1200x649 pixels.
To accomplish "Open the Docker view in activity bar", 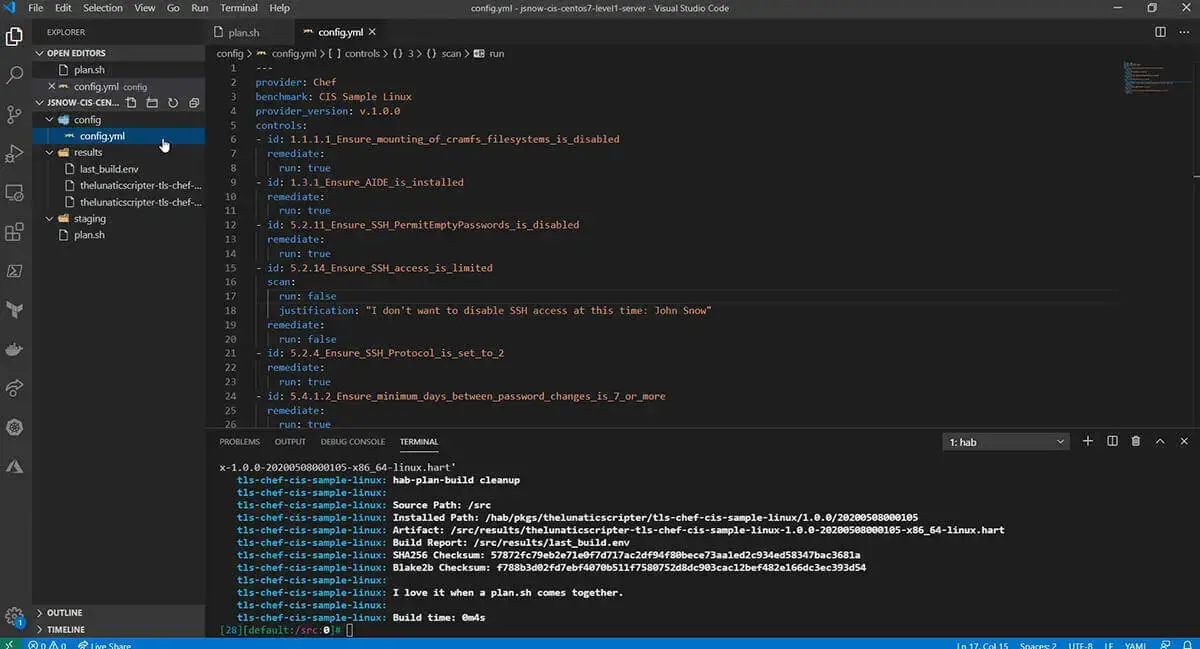I will (x=15, y=349).
